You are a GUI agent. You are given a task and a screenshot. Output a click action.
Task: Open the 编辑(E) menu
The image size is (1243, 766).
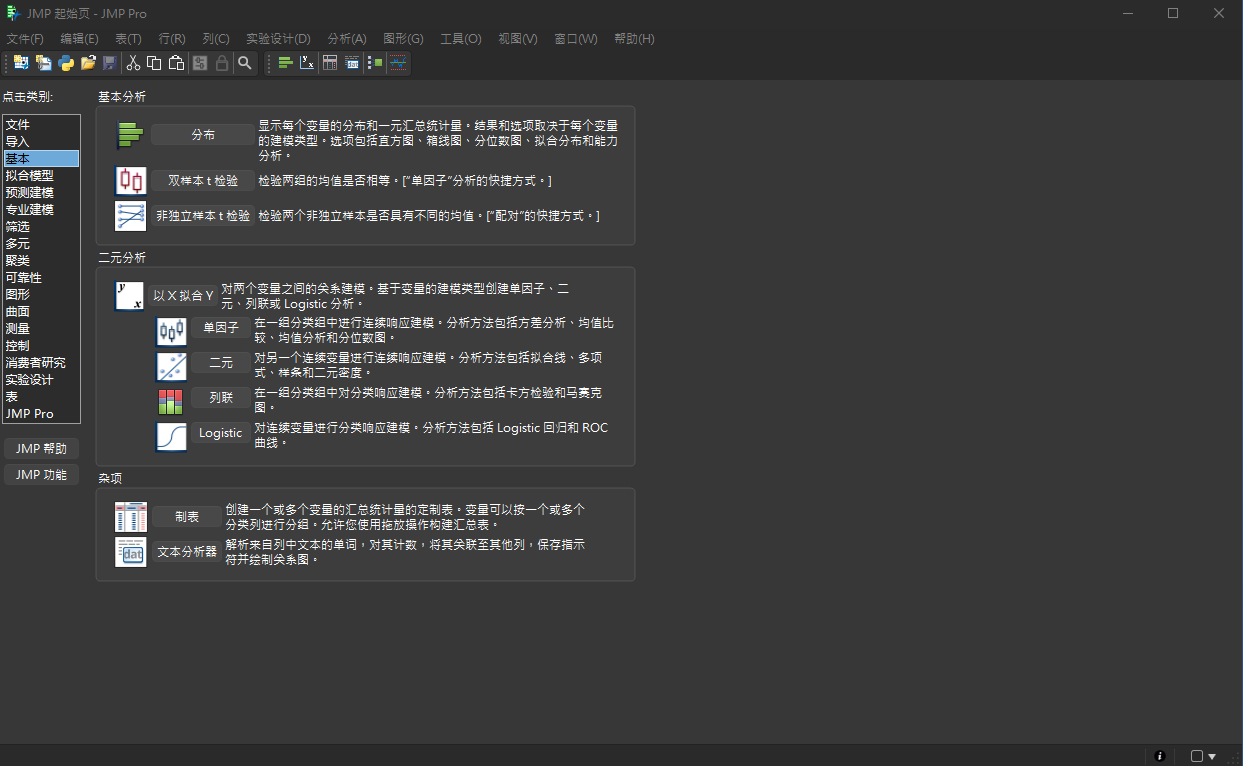click(79, 39)
